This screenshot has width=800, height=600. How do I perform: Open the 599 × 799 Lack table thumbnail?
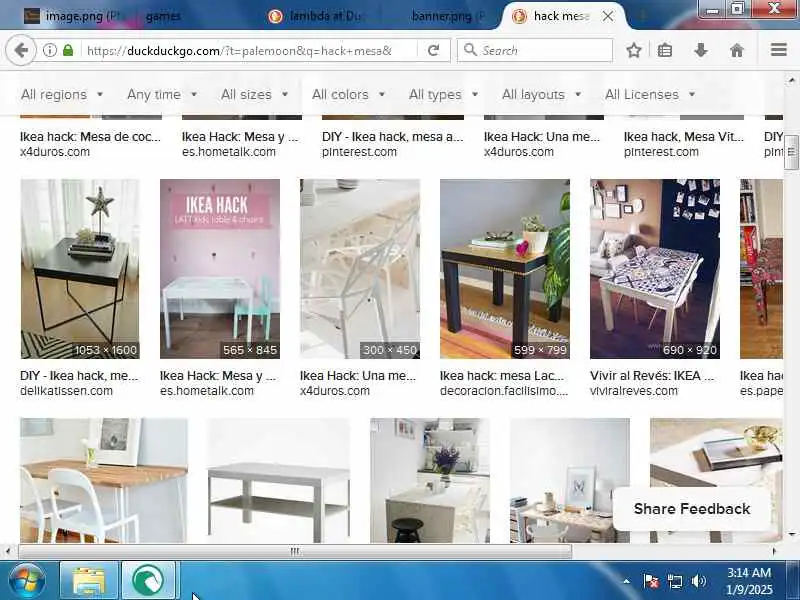coord(505,269)
